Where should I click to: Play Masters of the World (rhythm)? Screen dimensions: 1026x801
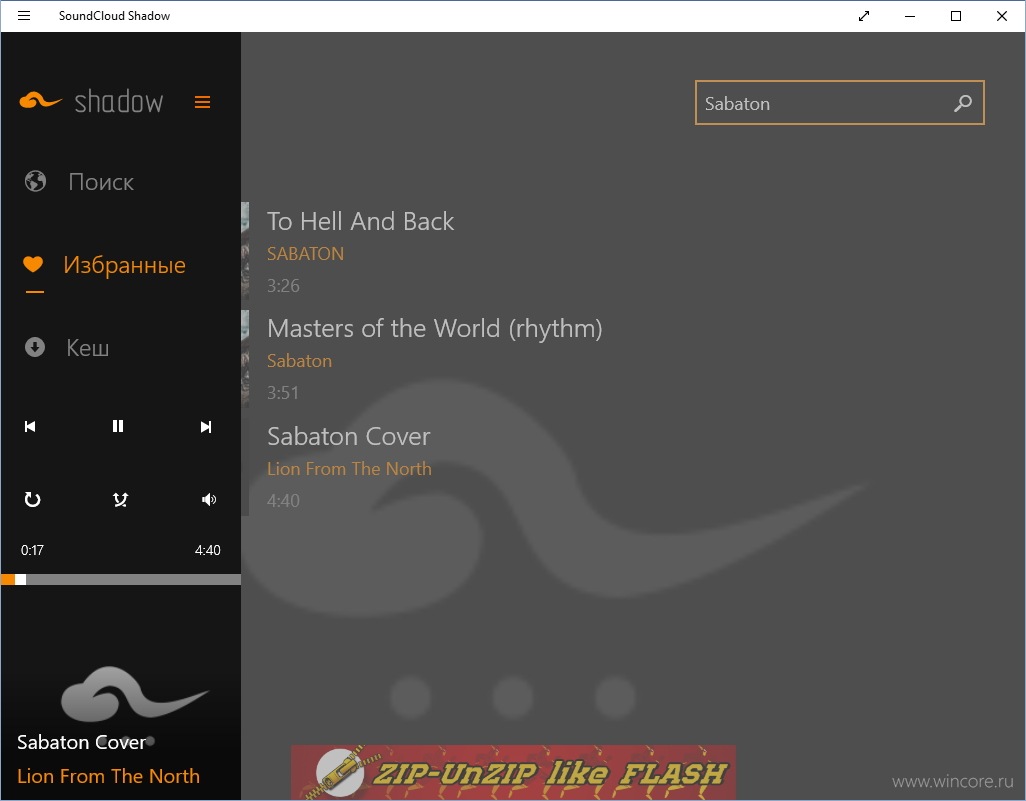pos(434,329)
